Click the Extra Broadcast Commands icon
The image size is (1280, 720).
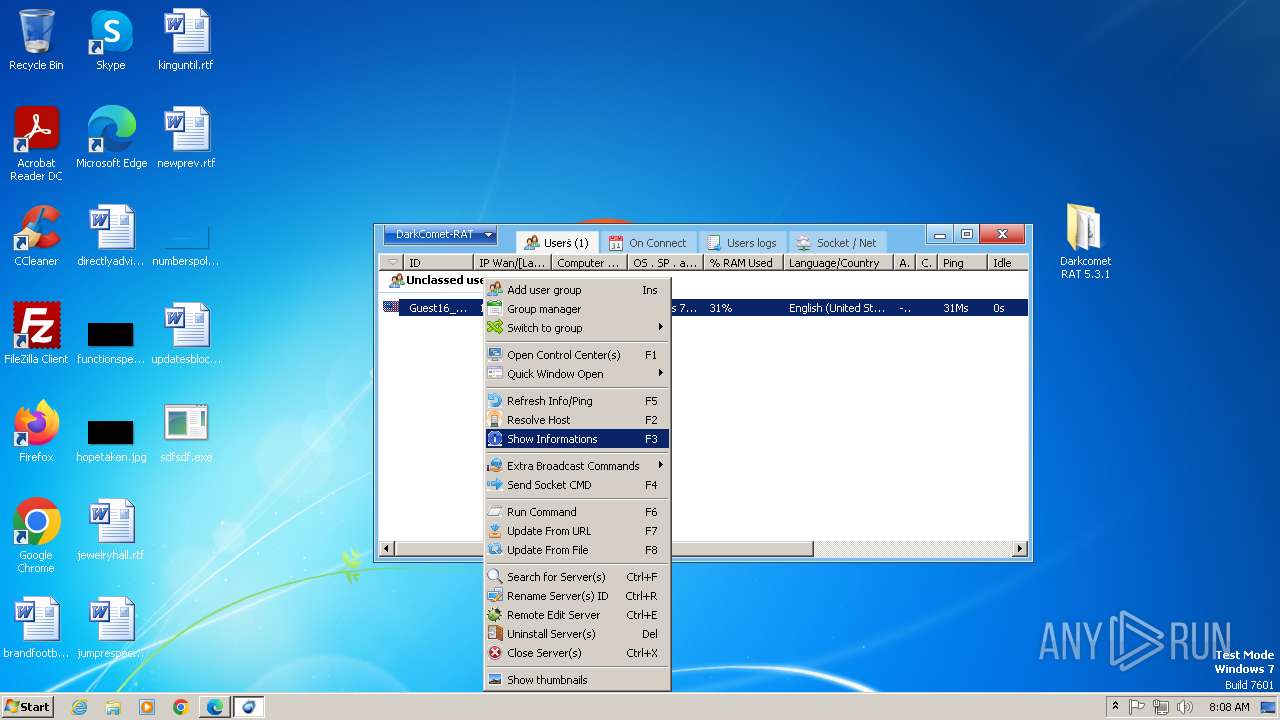pyautogui.click(x=494, y=466)
